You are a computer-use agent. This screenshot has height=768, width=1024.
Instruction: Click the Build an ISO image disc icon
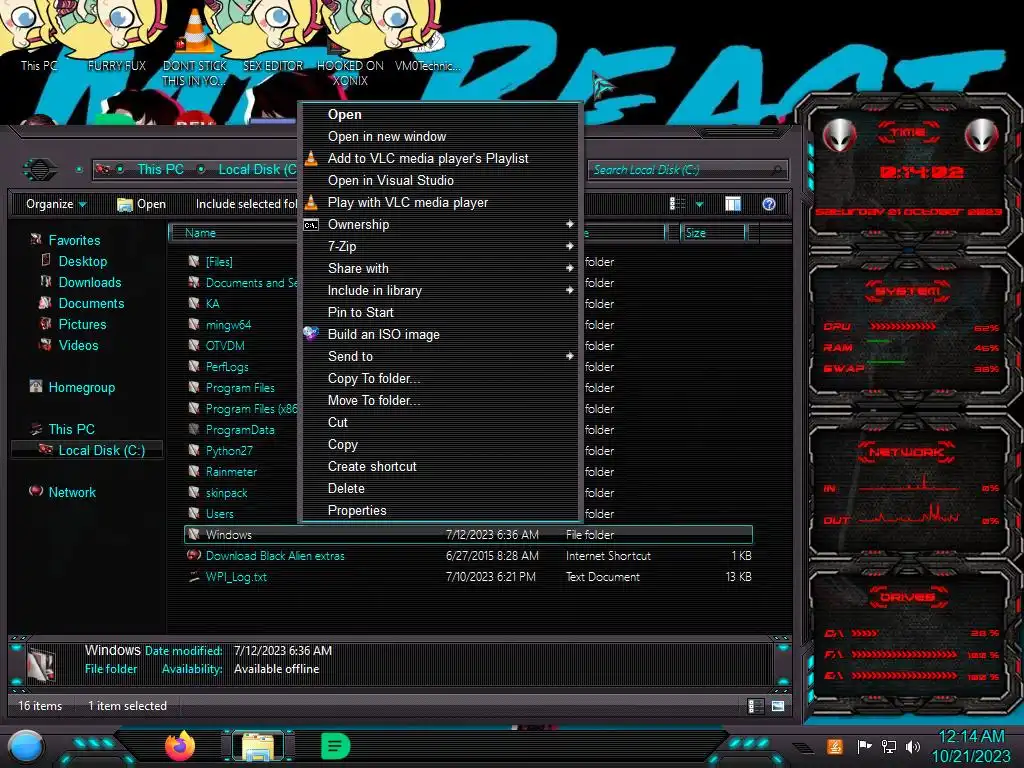tap(311, 334)
